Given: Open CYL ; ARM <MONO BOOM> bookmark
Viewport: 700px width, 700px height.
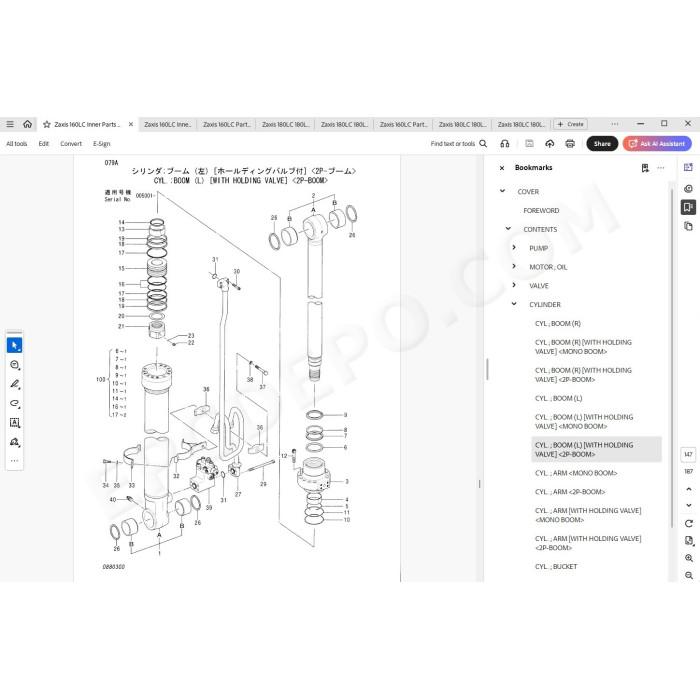Looking at the screenshot, I should click(x=576, y=473).
